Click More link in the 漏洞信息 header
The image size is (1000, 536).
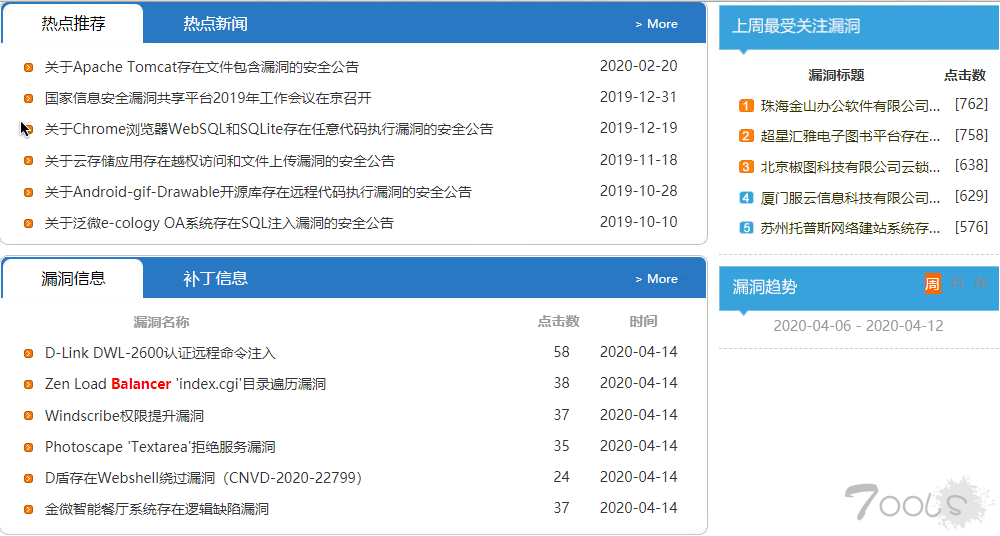tap(656, 279)
